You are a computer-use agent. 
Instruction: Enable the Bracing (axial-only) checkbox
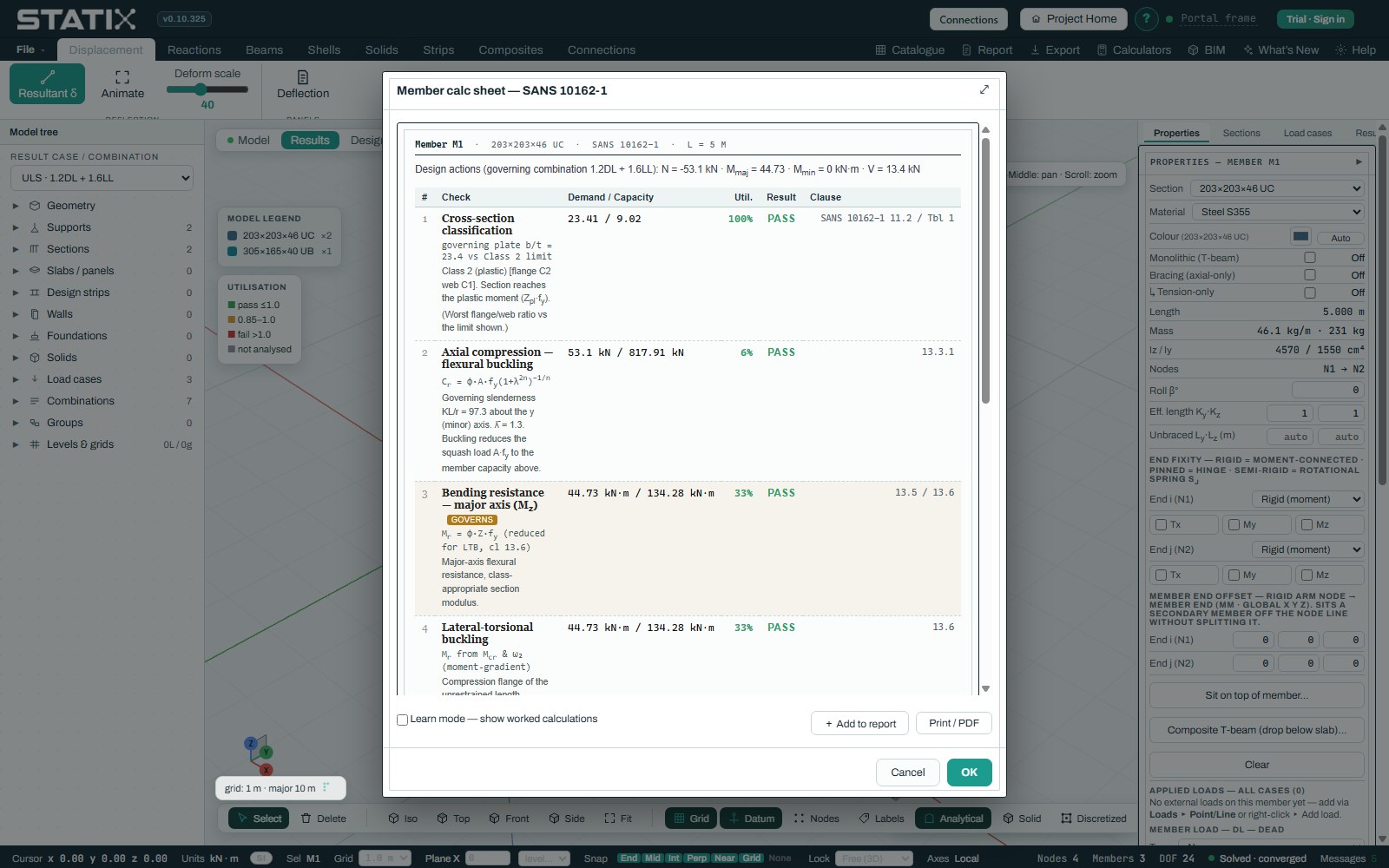point(1310,275)
